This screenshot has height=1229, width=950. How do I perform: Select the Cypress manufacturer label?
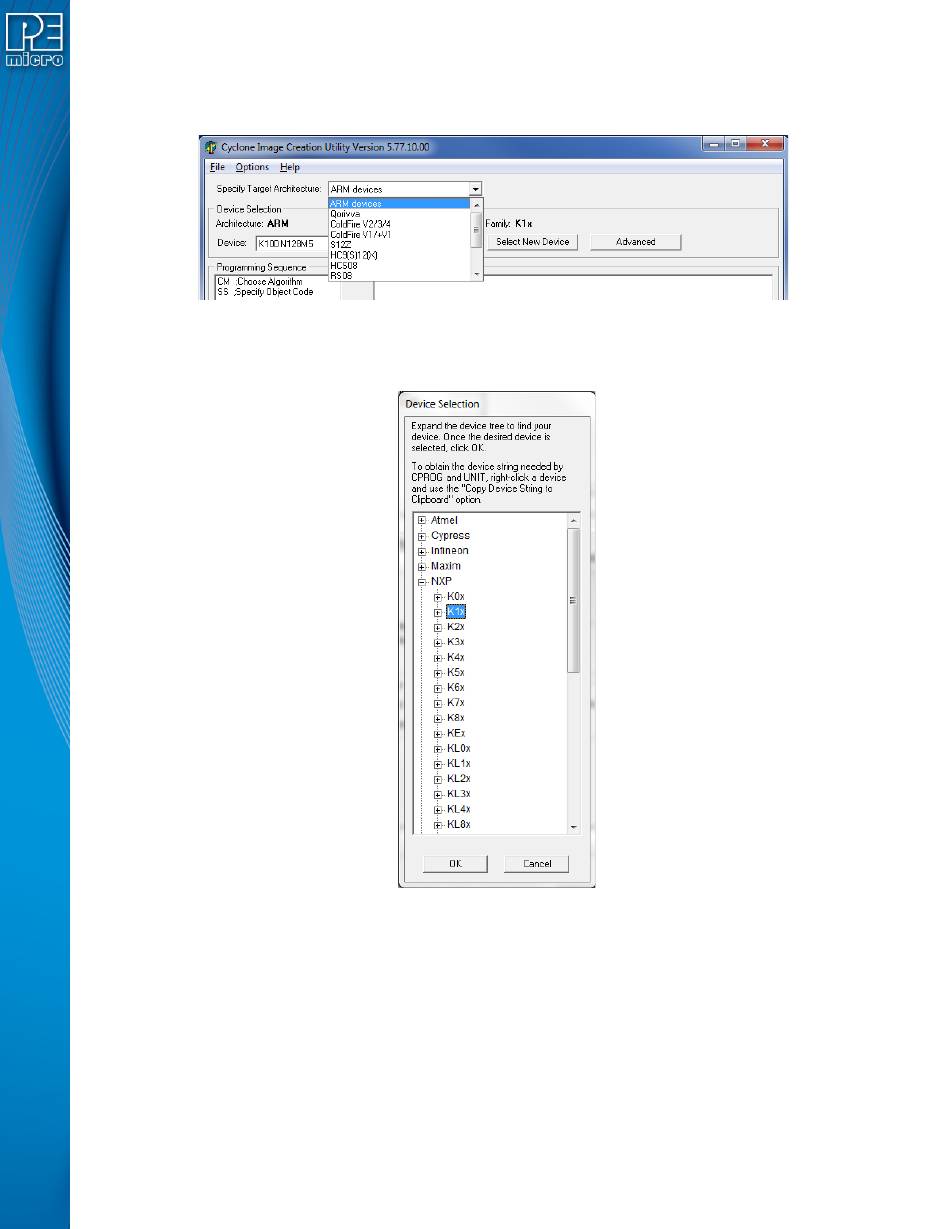(x=450, y=536)
